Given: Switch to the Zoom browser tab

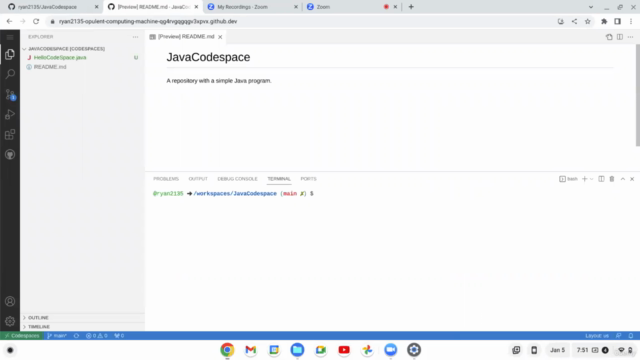Looking at the screenshot, I should pyautogui.click(x=352, y=7).
